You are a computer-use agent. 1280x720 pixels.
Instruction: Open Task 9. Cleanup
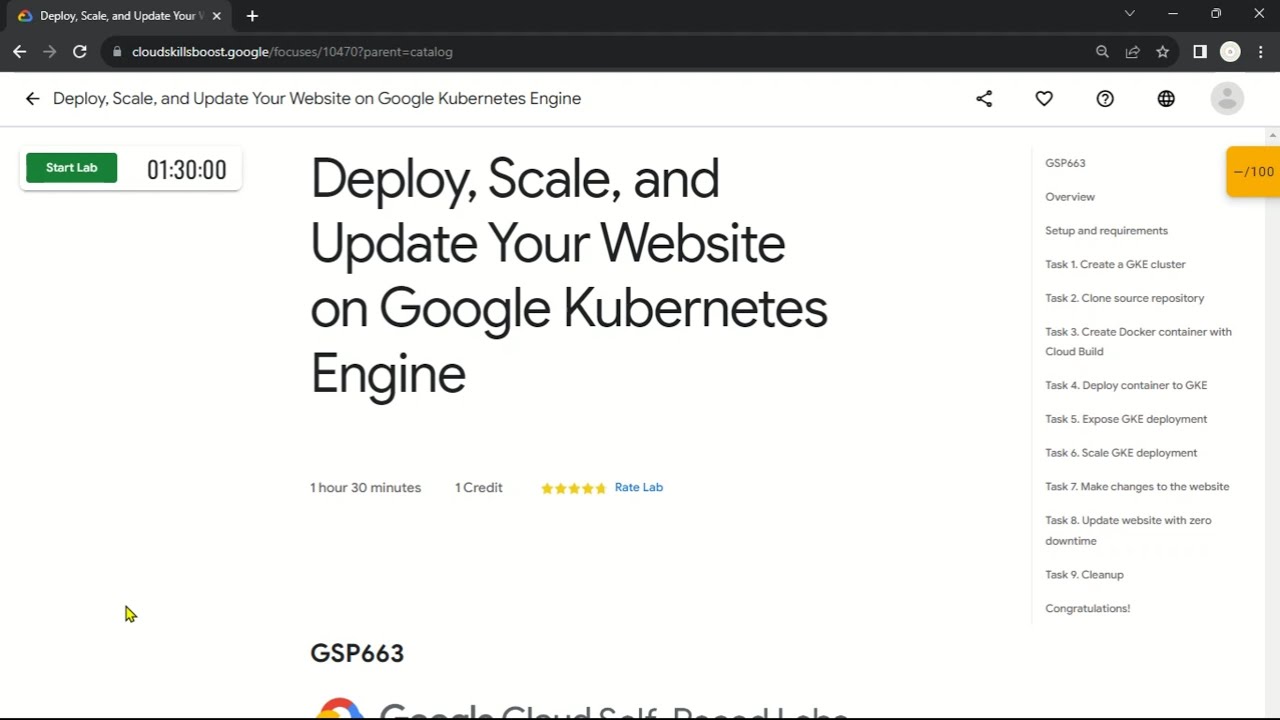click(1084, 575)
